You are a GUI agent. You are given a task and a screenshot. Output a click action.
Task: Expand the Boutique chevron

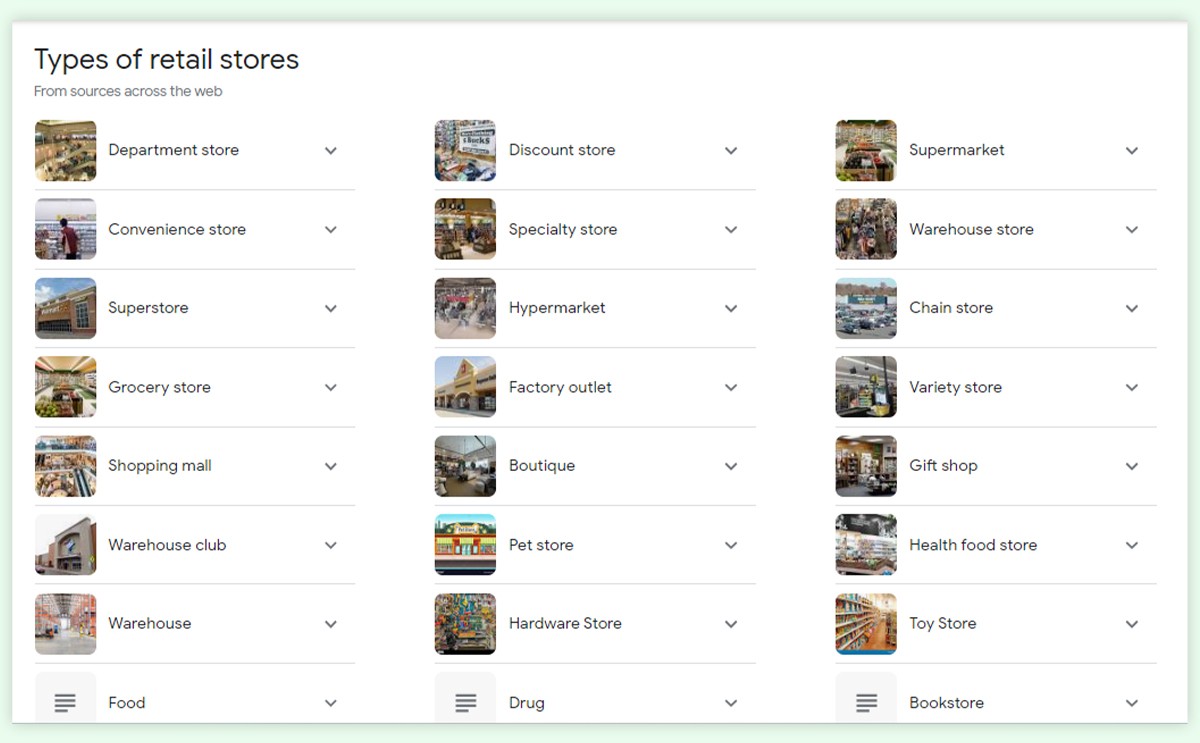[731, 467]
